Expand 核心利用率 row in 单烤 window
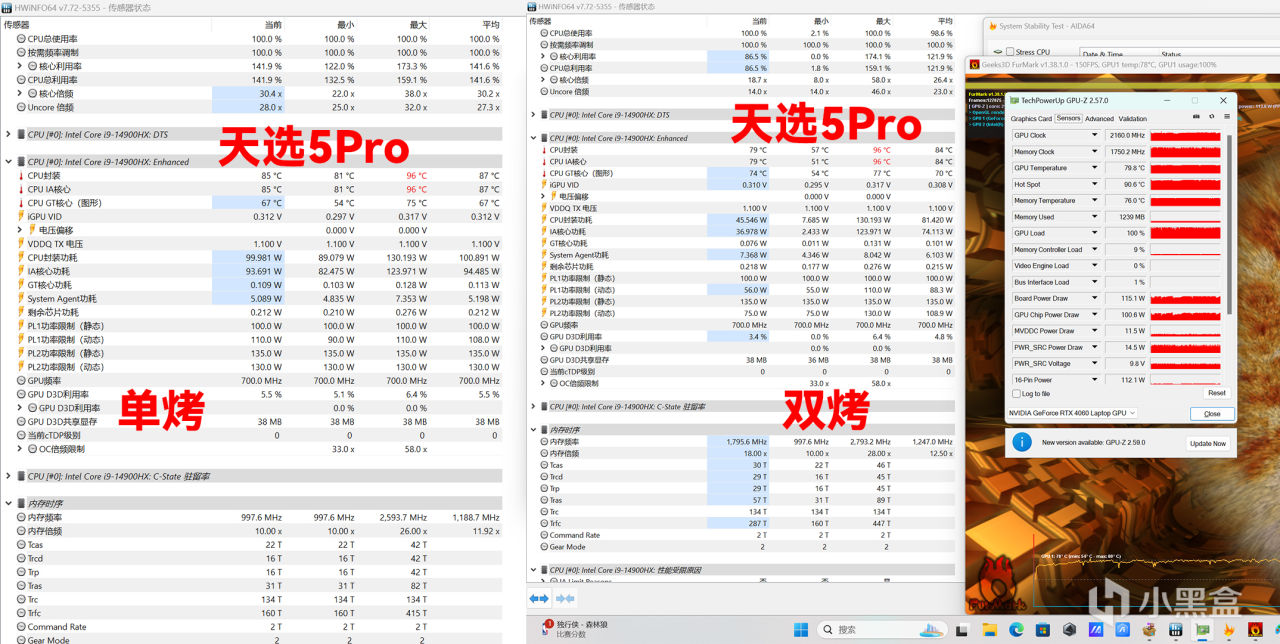Viewport: 1280px width, 644px height. tap(20, 66)
